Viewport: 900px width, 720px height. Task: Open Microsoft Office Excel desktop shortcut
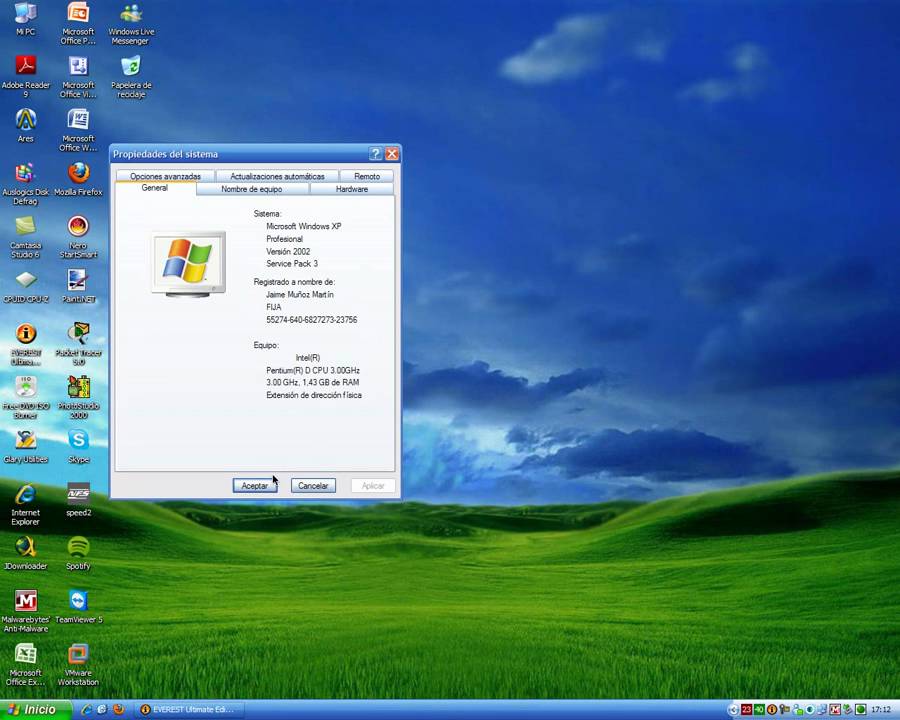pyautogui.click(x=25, y=664)
